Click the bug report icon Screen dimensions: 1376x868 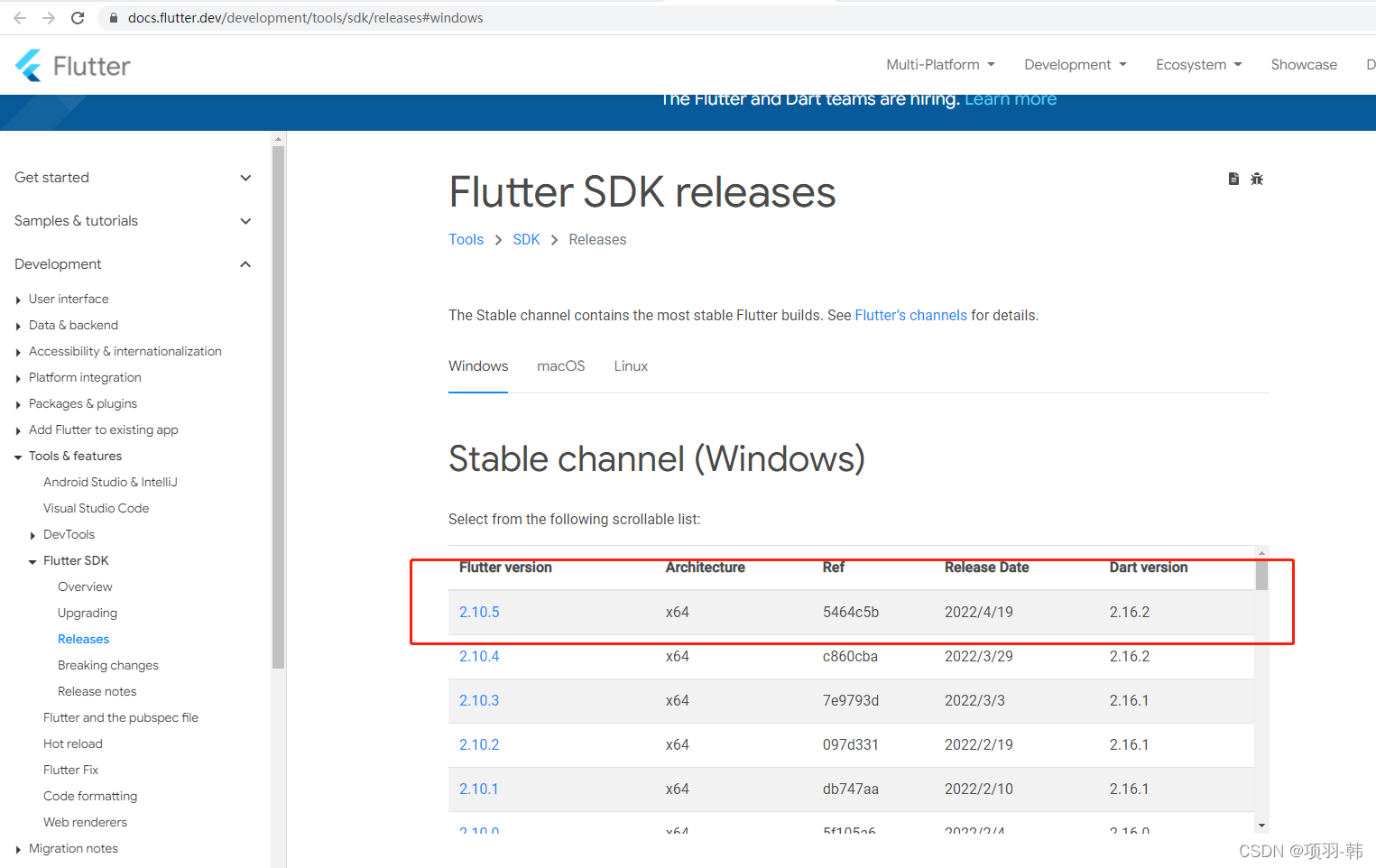coord(1257,179)
